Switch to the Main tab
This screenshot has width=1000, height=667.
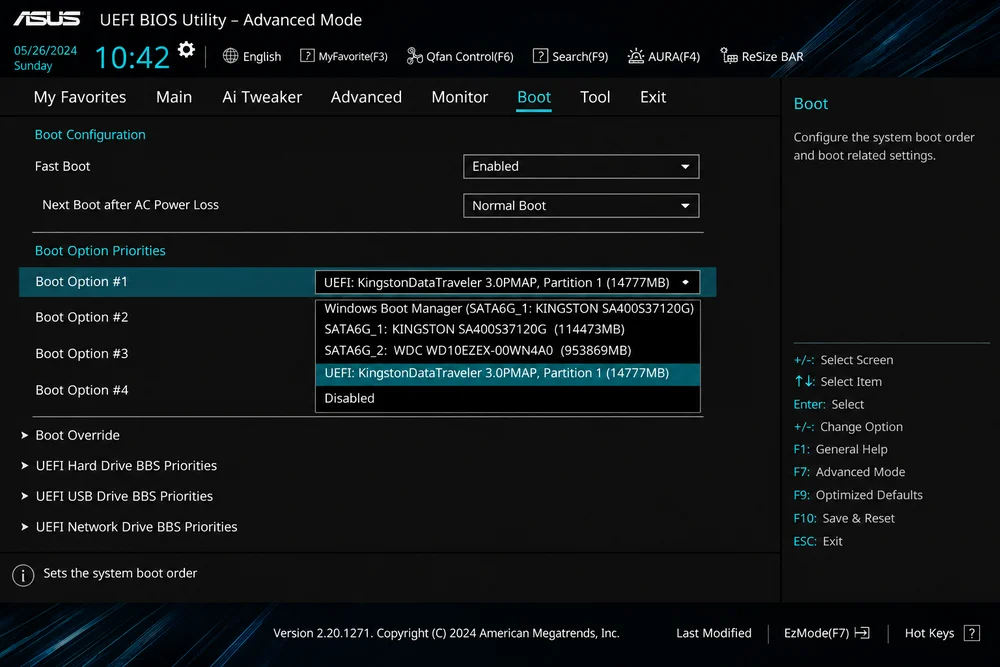pyautogui.click(x=174, y=97)
